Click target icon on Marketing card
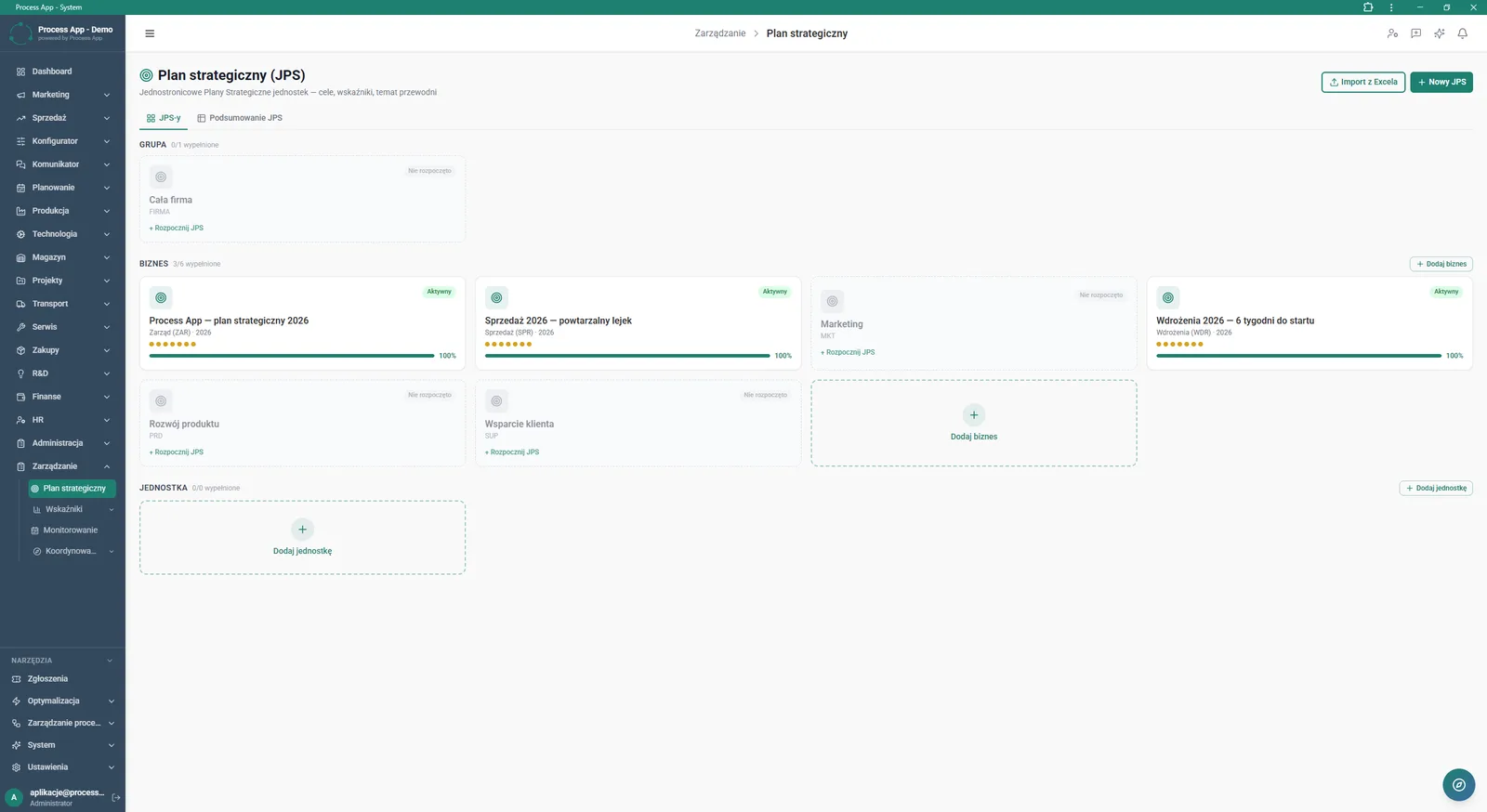 coord(832,301)
